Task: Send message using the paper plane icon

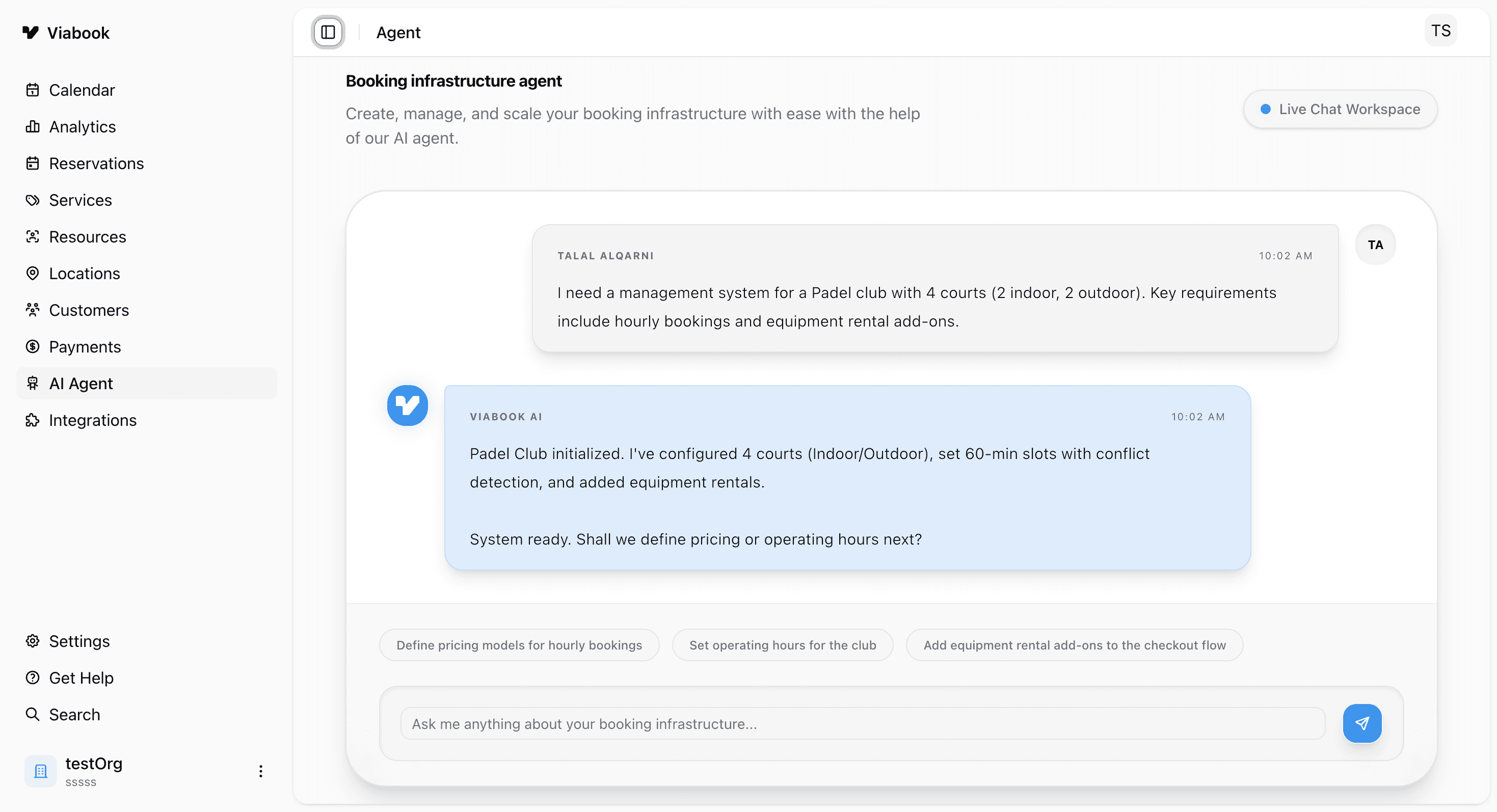Action: [x=1362, y=723]
